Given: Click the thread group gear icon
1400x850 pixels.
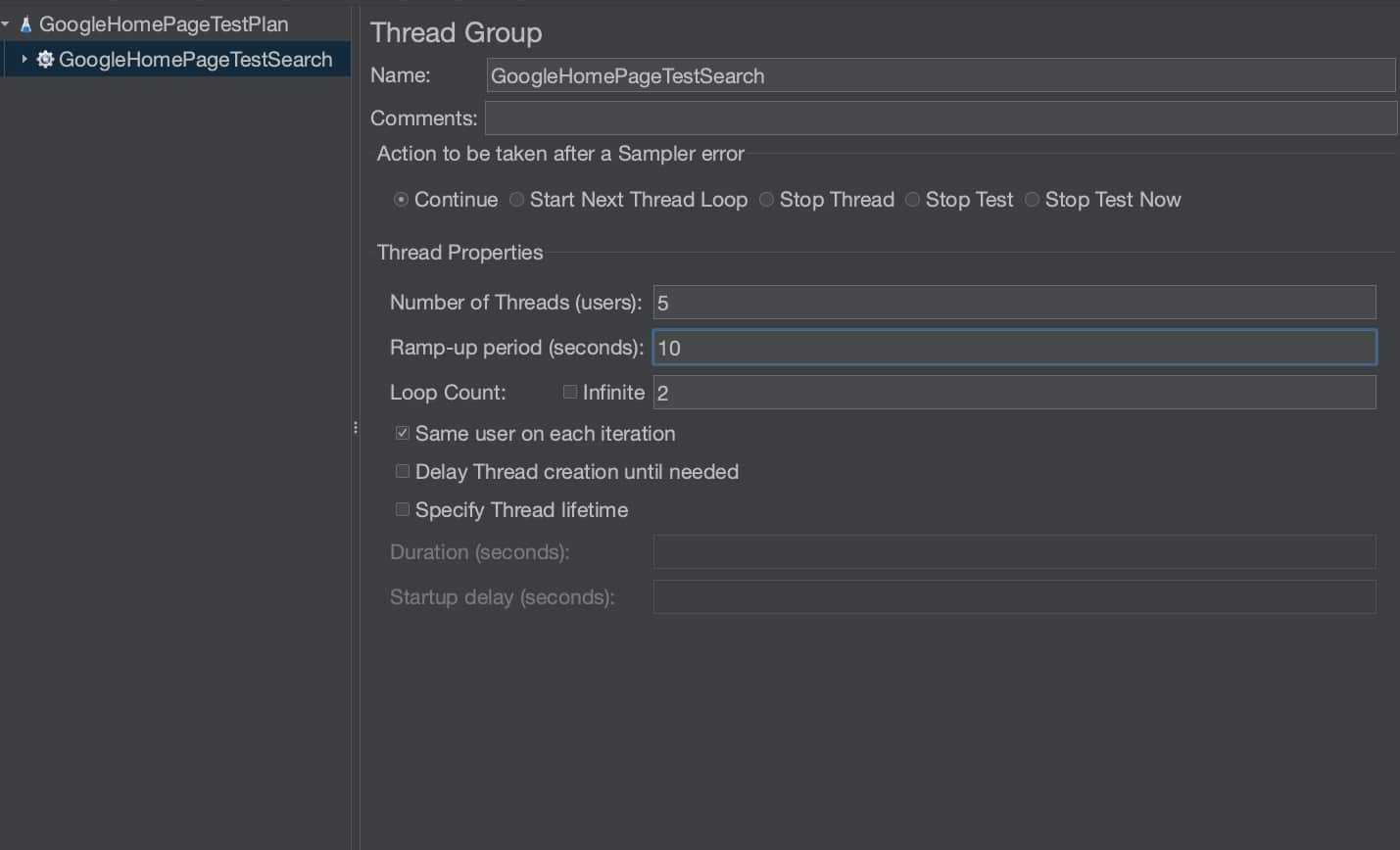Looking at the screenshot, I should click(45, 60).
